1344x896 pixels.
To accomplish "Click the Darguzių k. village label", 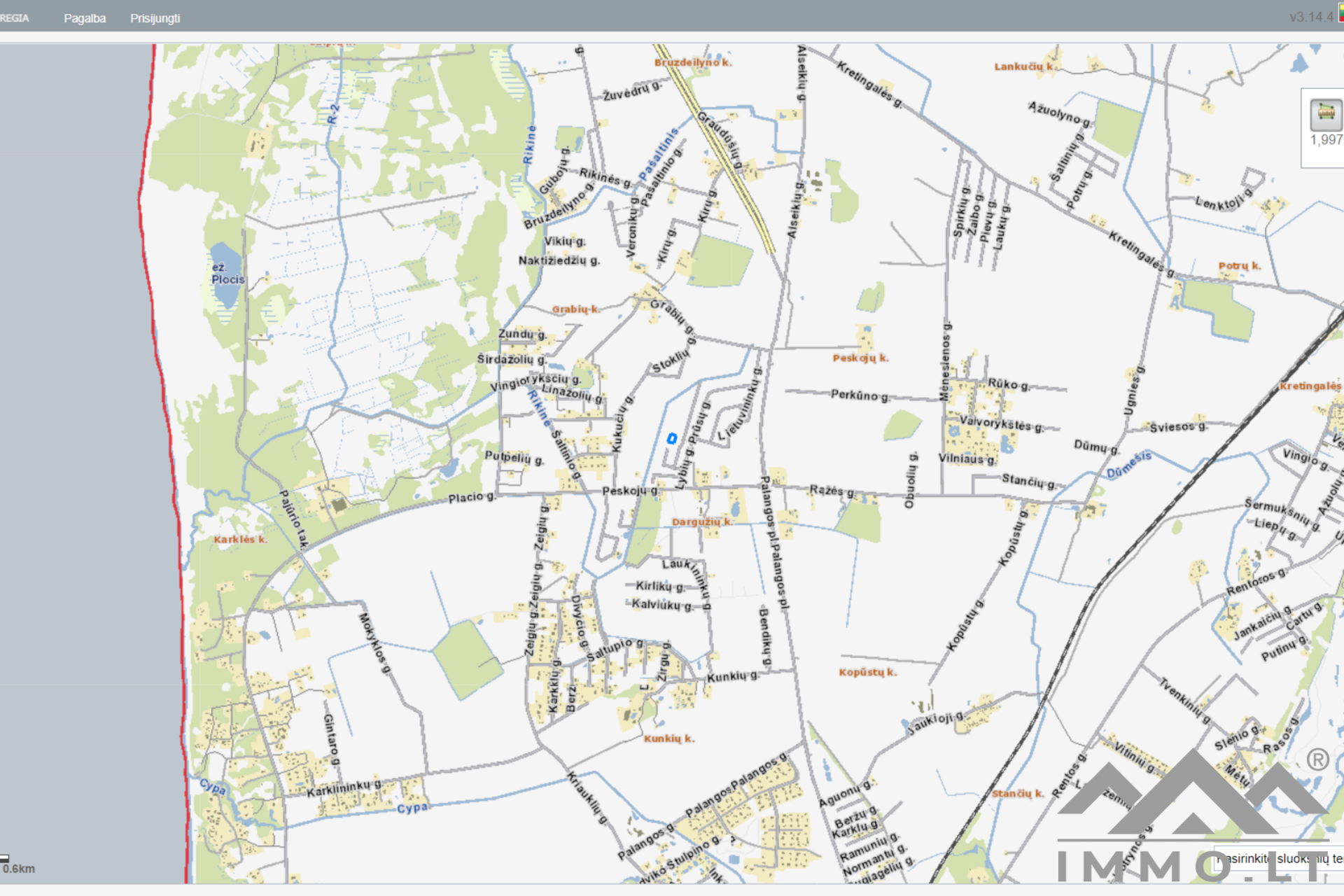I will click(x=701, y=521).
